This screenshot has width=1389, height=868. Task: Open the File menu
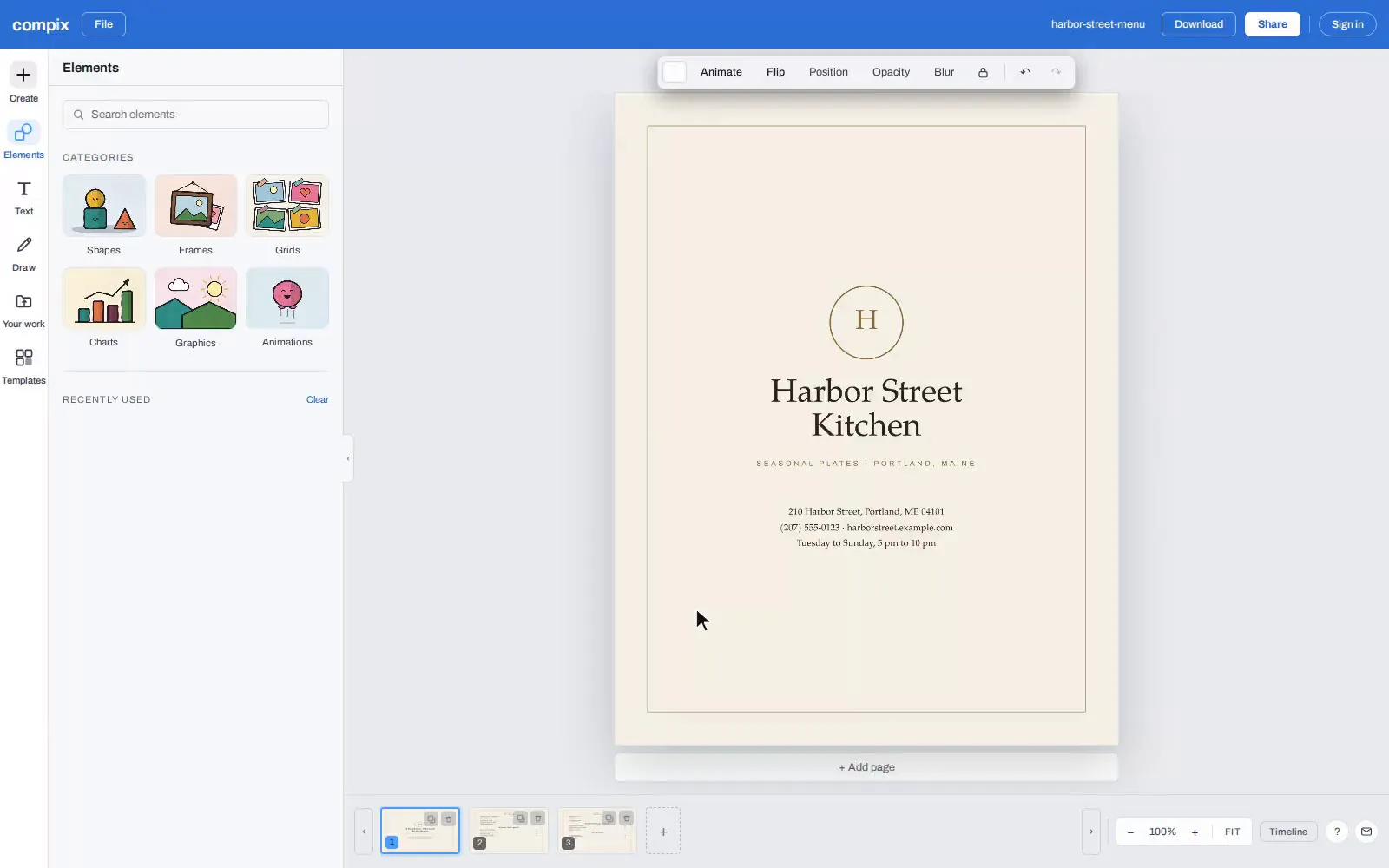(x=103, y=24)
